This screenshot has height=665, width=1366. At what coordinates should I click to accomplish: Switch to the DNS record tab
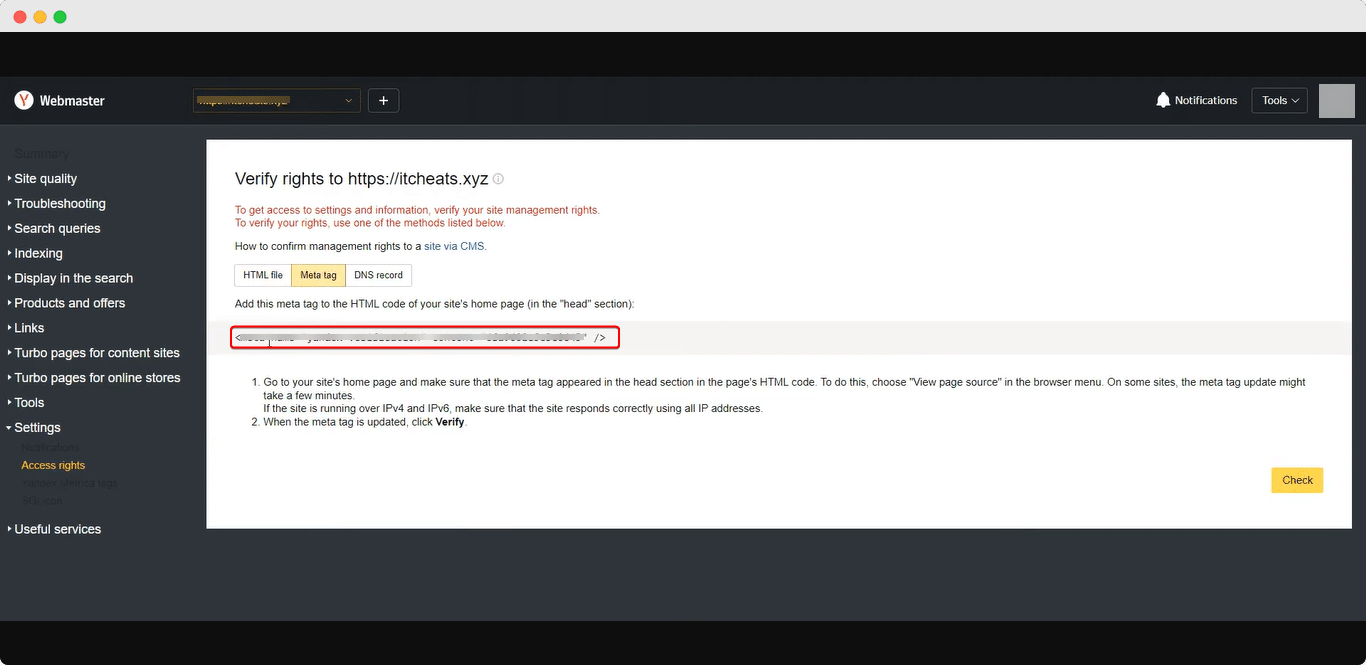point(378,275)
